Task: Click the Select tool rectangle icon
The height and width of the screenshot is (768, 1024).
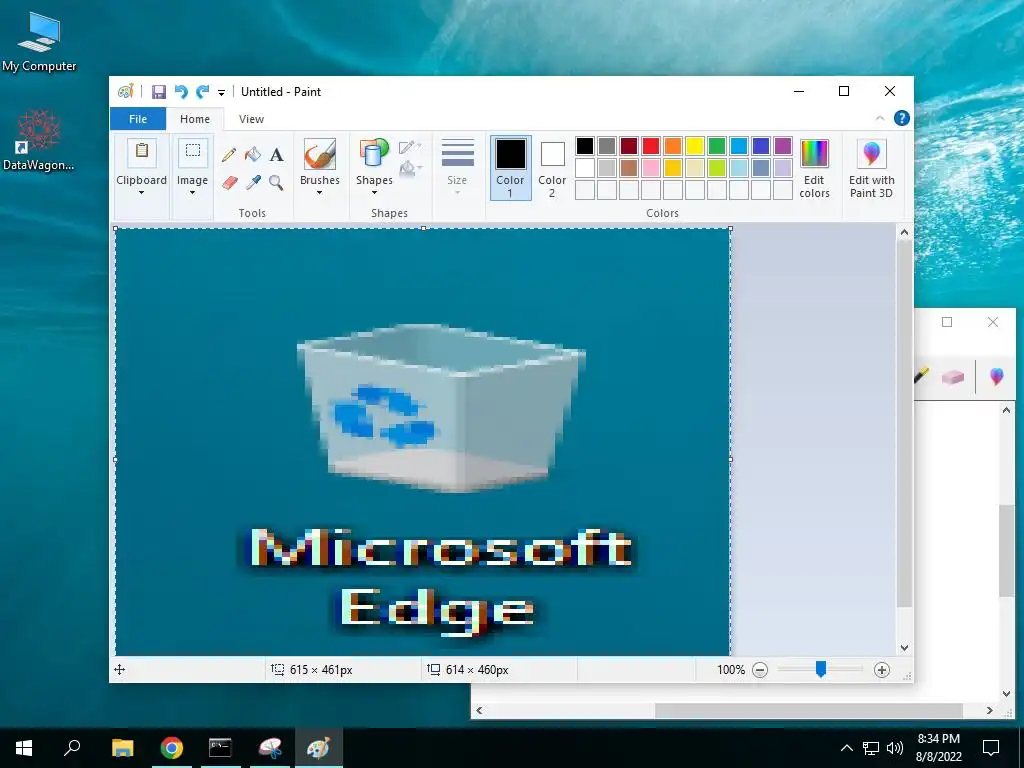Action: (193, 152)
